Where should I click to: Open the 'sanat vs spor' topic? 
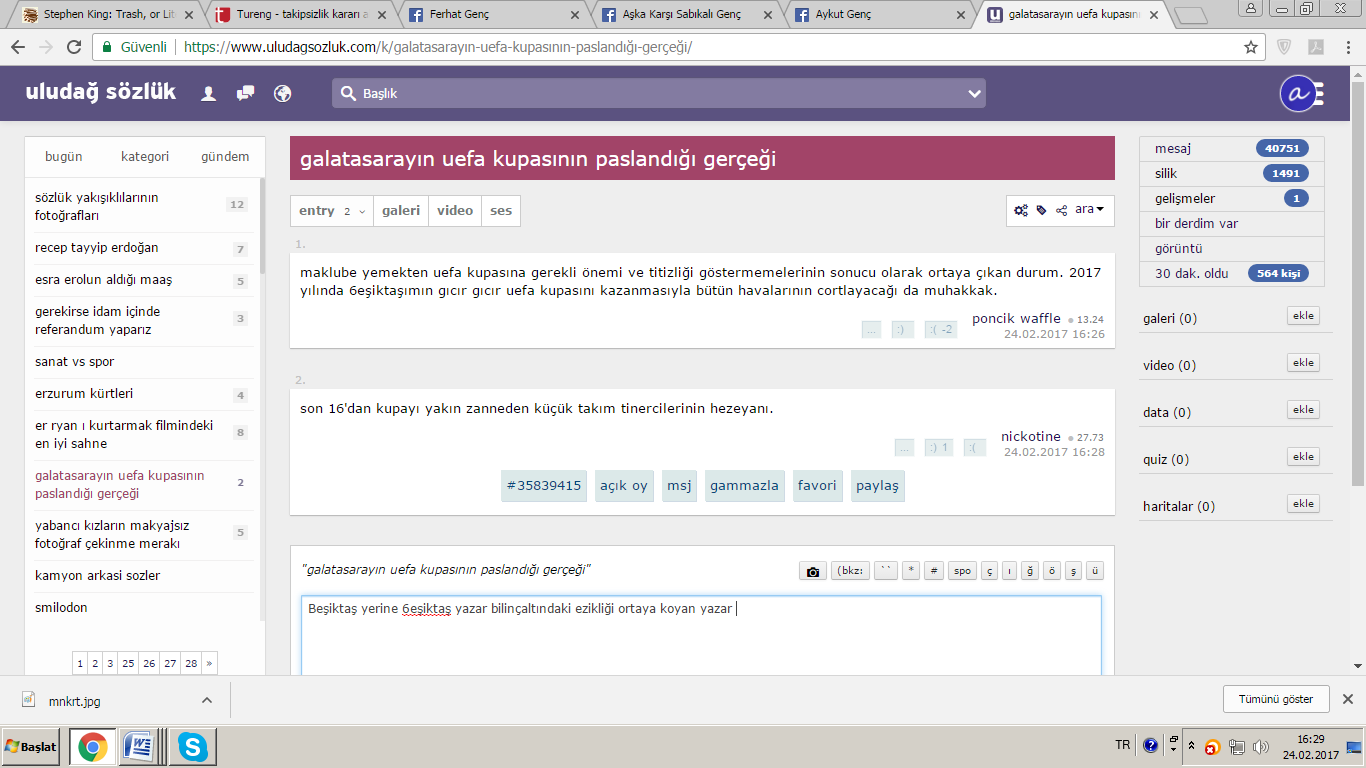(x=75, y=362)
